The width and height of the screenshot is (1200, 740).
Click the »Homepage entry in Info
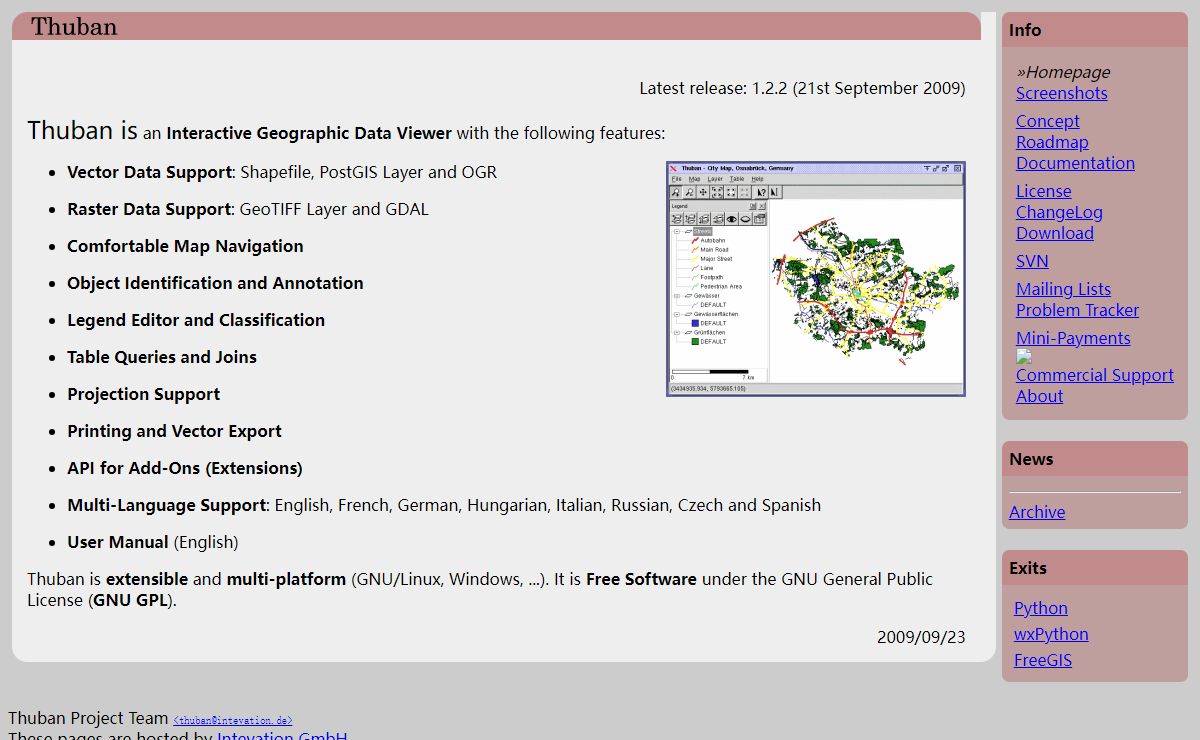pyautogui.click(x=1063, y=72)
